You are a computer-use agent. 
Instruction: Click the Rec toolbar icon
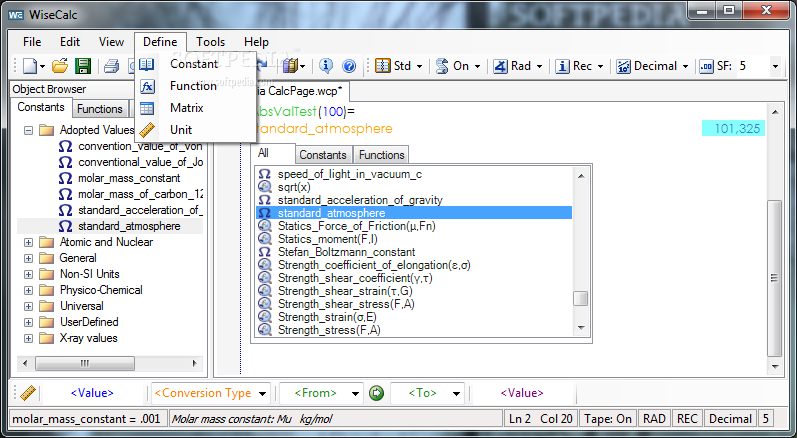562,66
